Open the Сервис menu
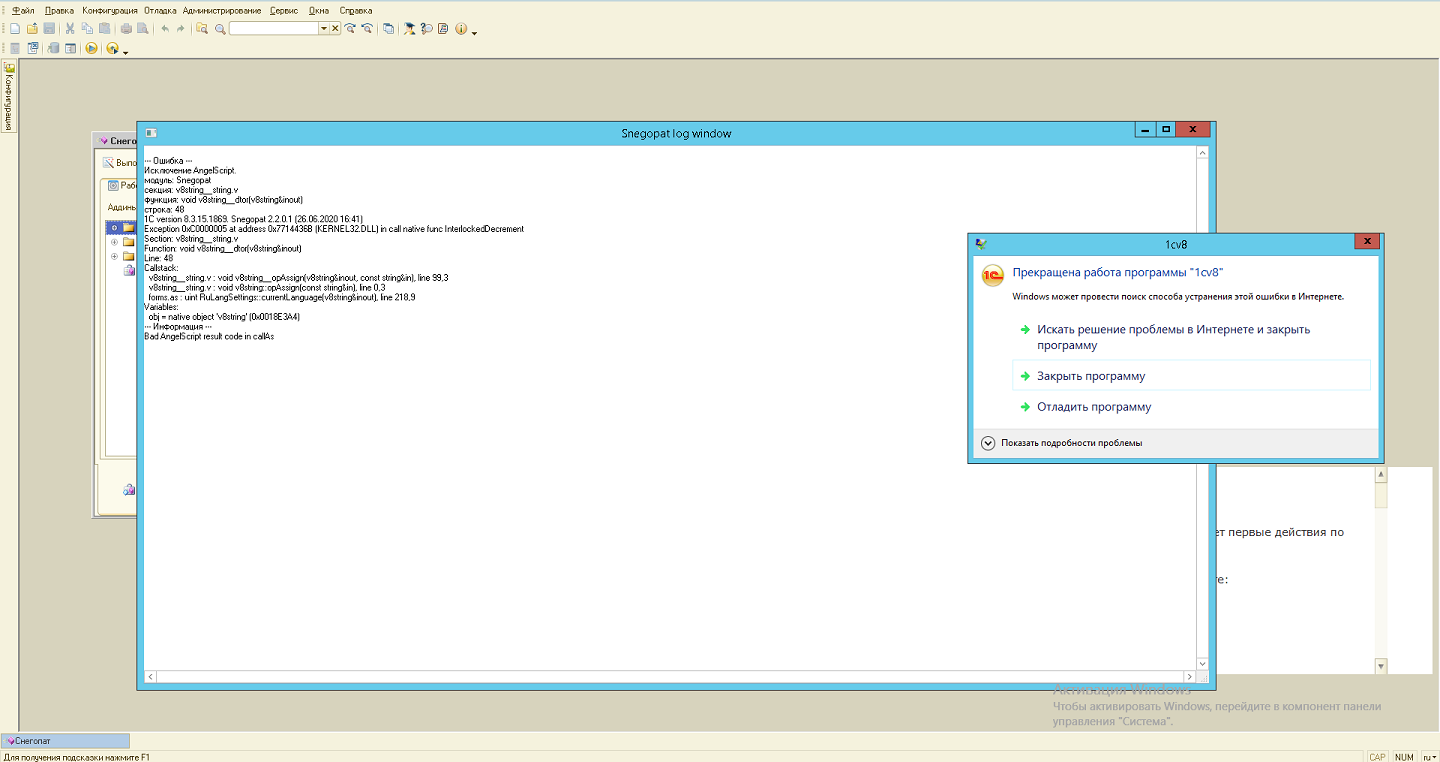 [x=284, y=11]
